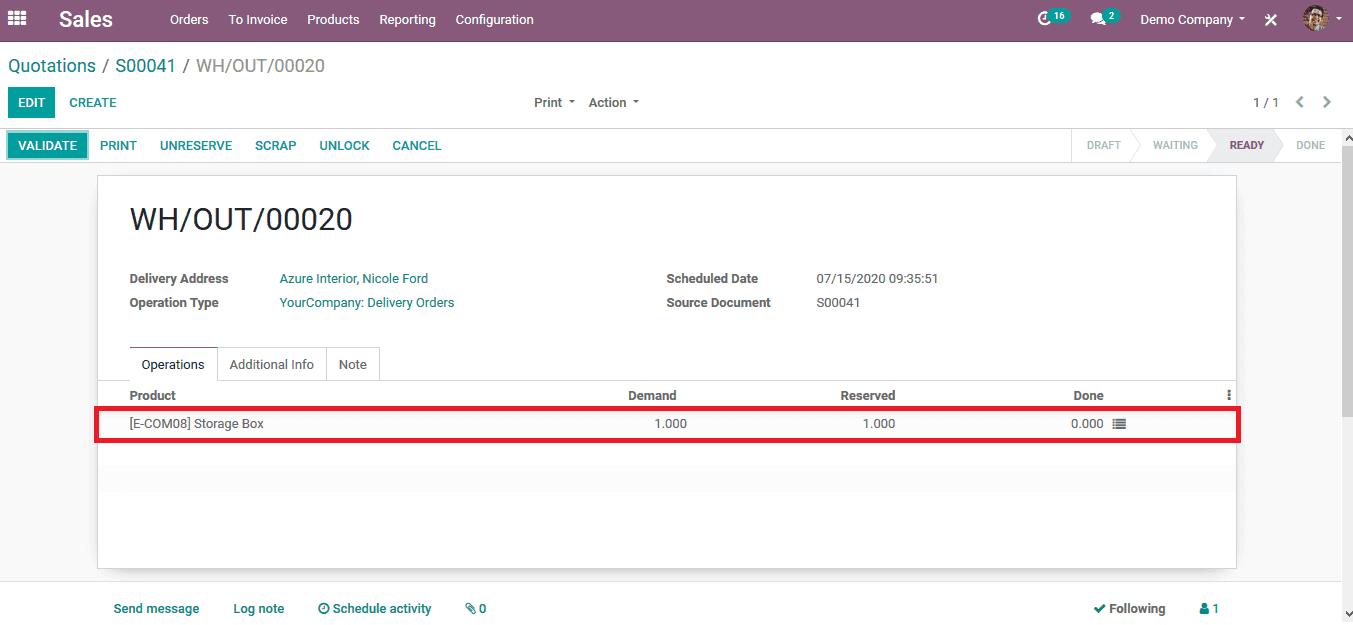Open detailed operations list icon for Storage Box

(1119, 424)
